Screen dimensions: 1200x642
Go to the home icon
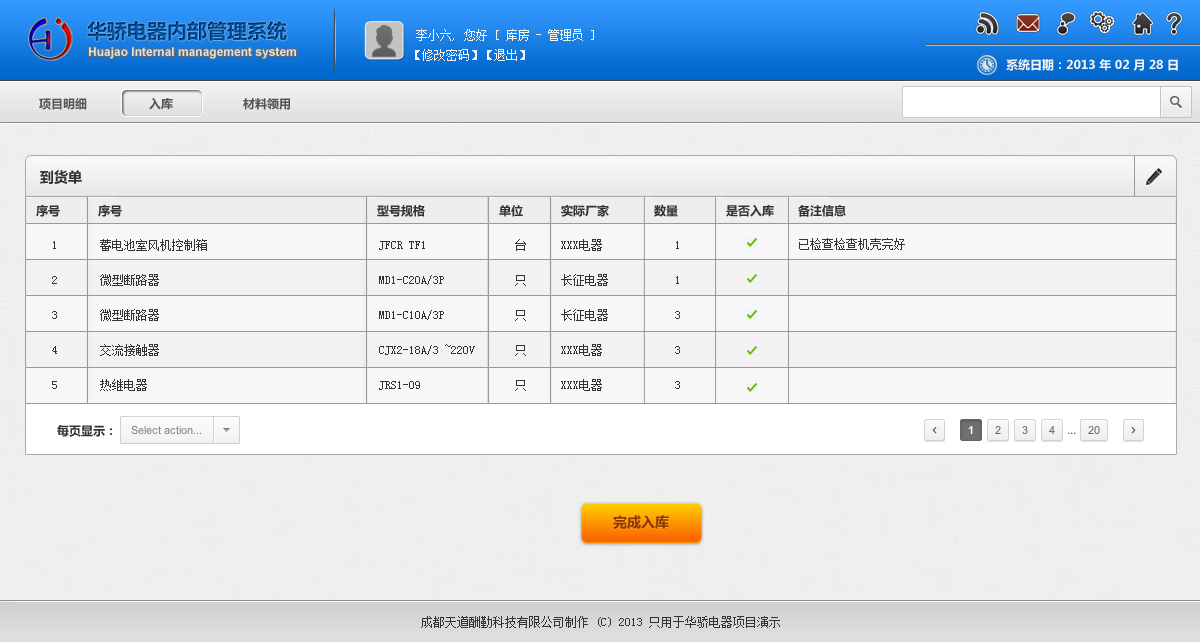tap(1143, 24)
